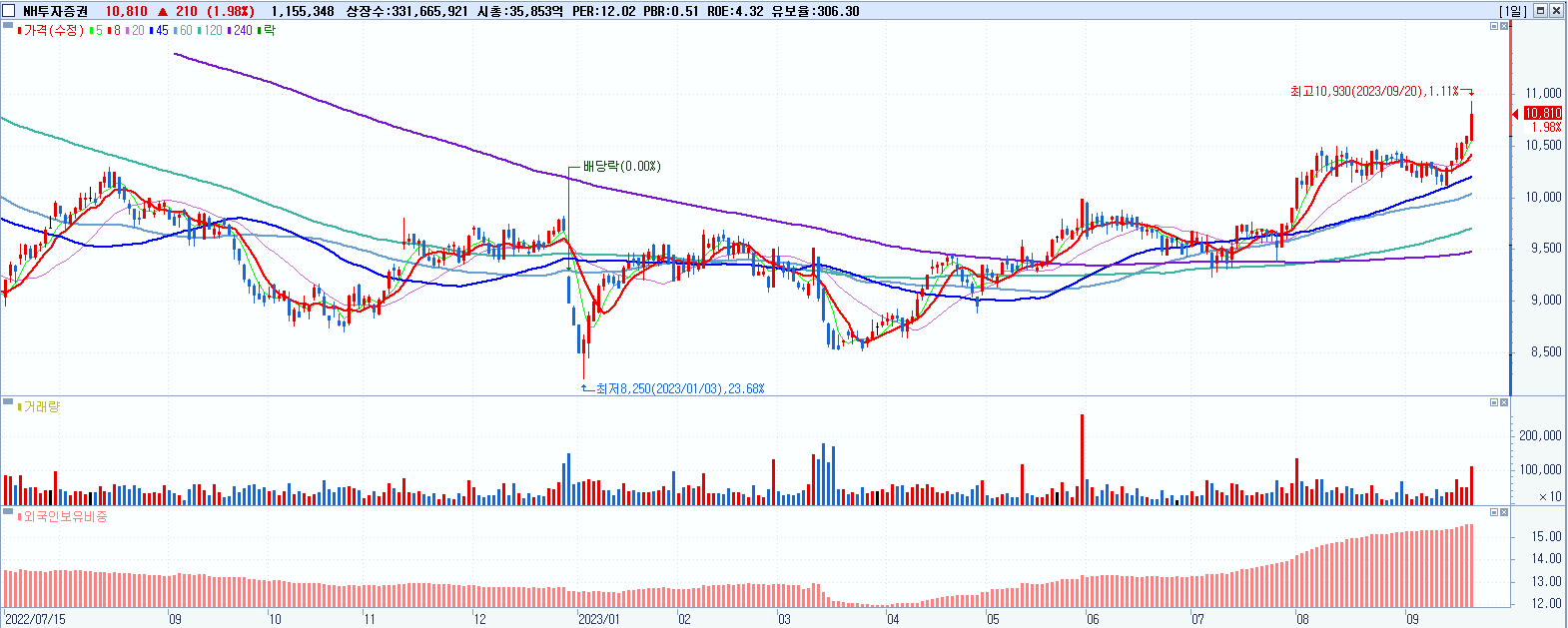
Task: Select the 20-day moving average legend
Action: (135, 31)
